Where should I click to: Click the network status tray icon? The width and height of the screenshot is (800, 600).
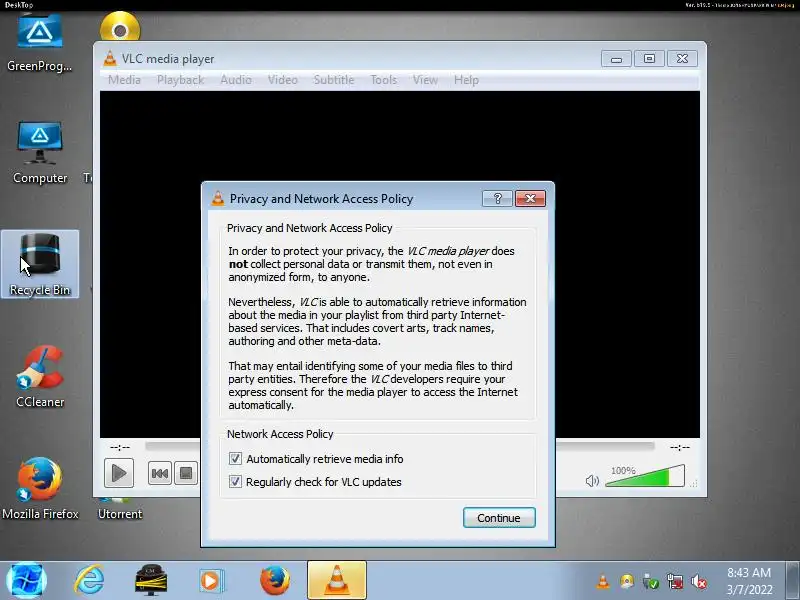point(674,581)
